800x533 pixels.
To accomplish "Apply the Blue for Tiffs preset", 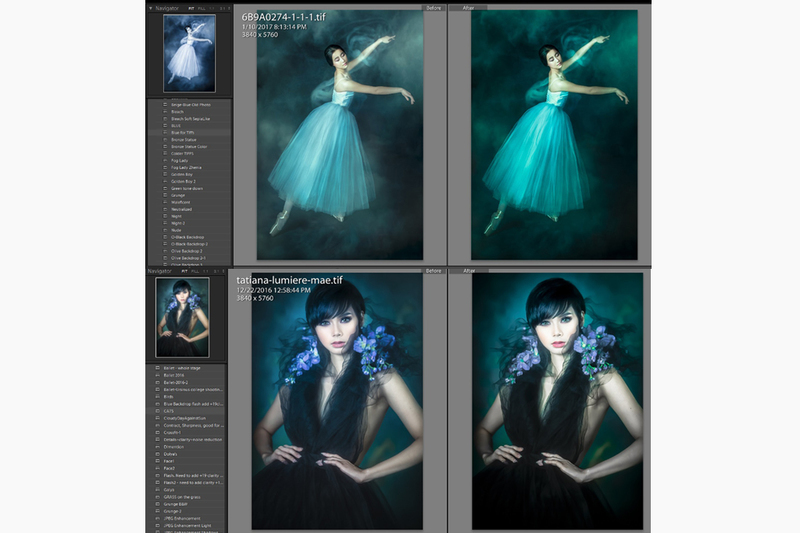I will (x=183, y=133).
